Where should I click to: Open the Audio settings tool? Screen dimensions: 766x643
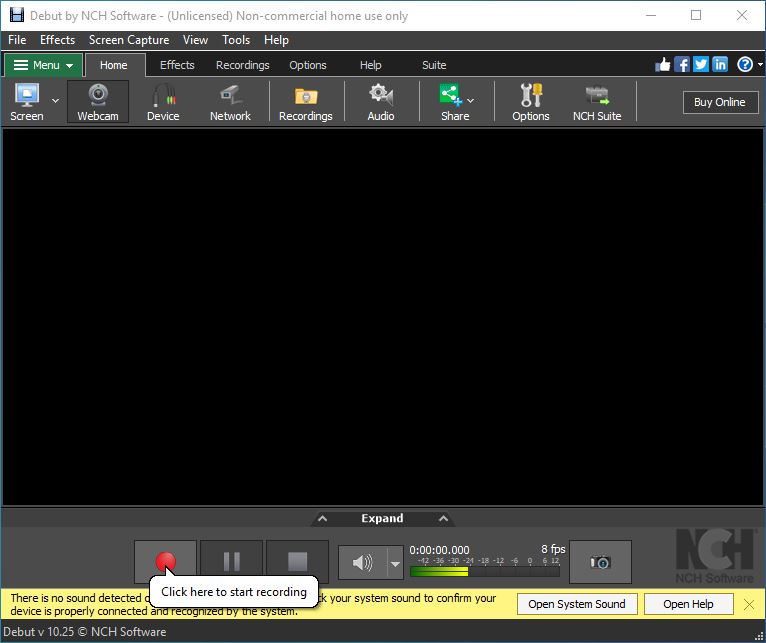click(x=381, y=102)
